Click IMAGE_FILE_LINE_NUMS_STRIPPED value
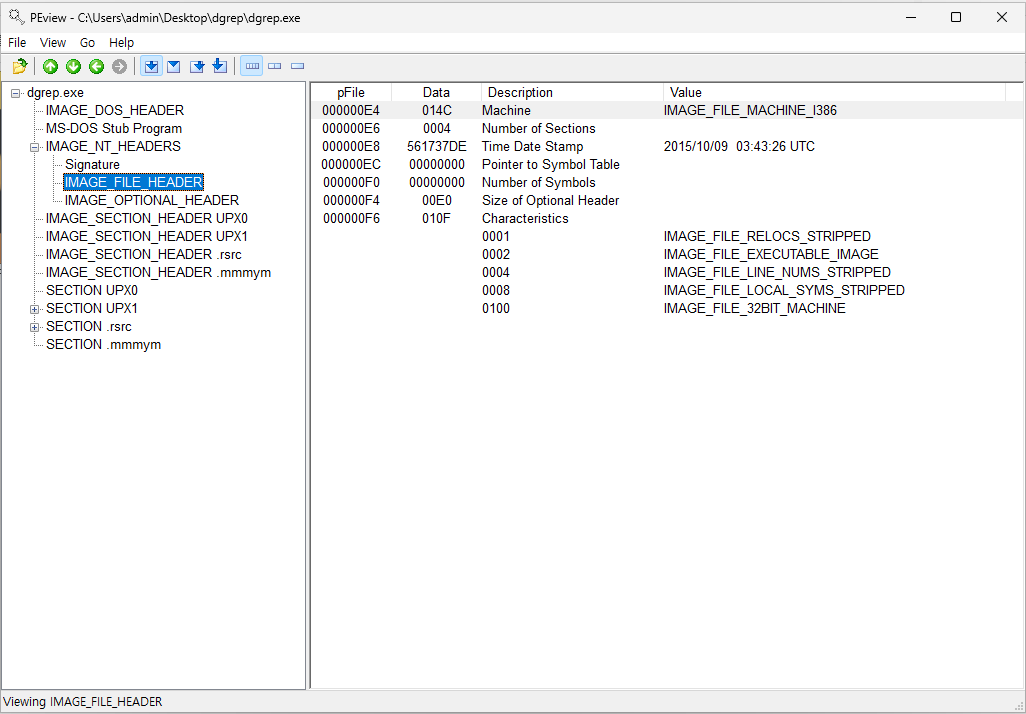This screenshot has width=1026, height=714. [777, 272]
